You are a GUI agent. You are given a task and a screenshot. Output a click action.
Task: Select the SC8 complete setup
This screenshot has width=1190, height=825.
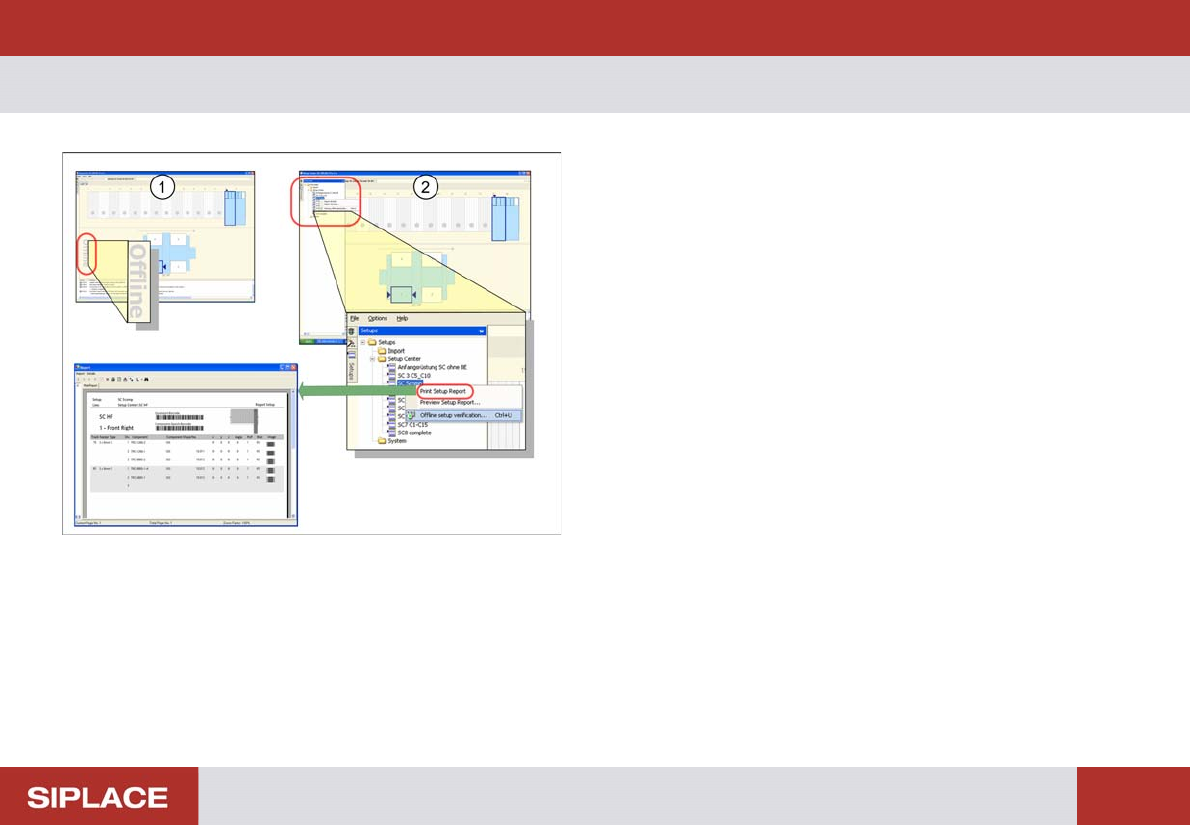[414, 433]
